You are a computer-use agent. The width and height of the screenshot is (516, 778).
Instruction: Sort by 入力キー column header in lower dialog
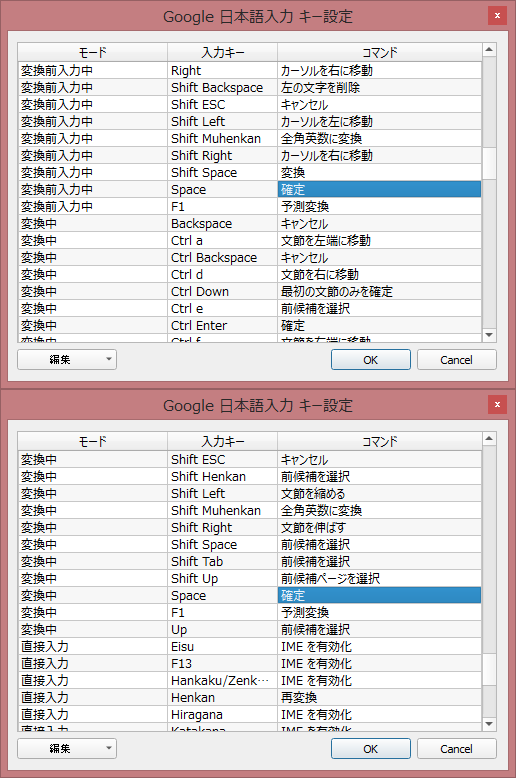pos(222,441)
